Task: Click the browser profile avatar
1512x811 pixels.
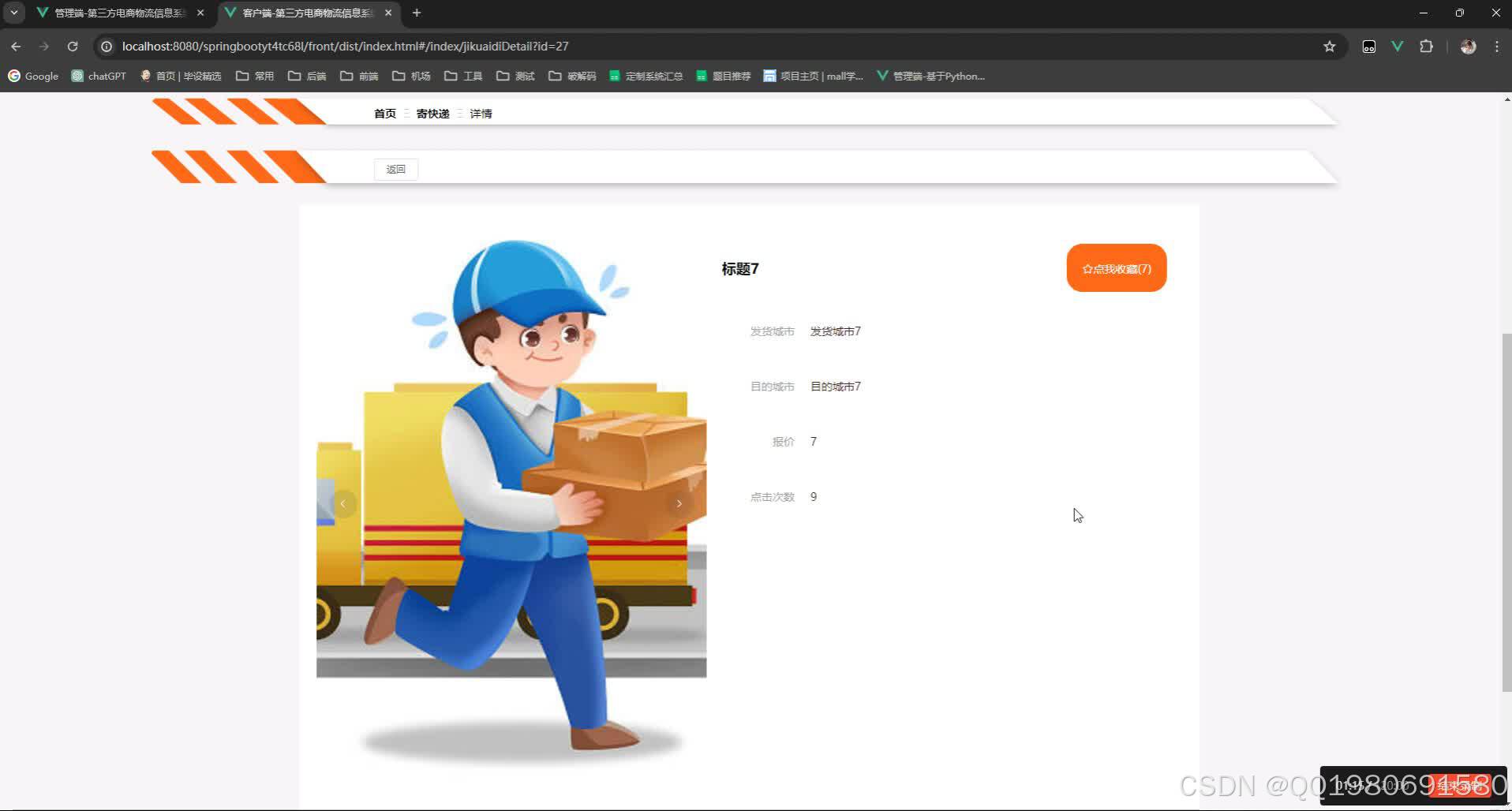Action: [x=1469, y=47]
